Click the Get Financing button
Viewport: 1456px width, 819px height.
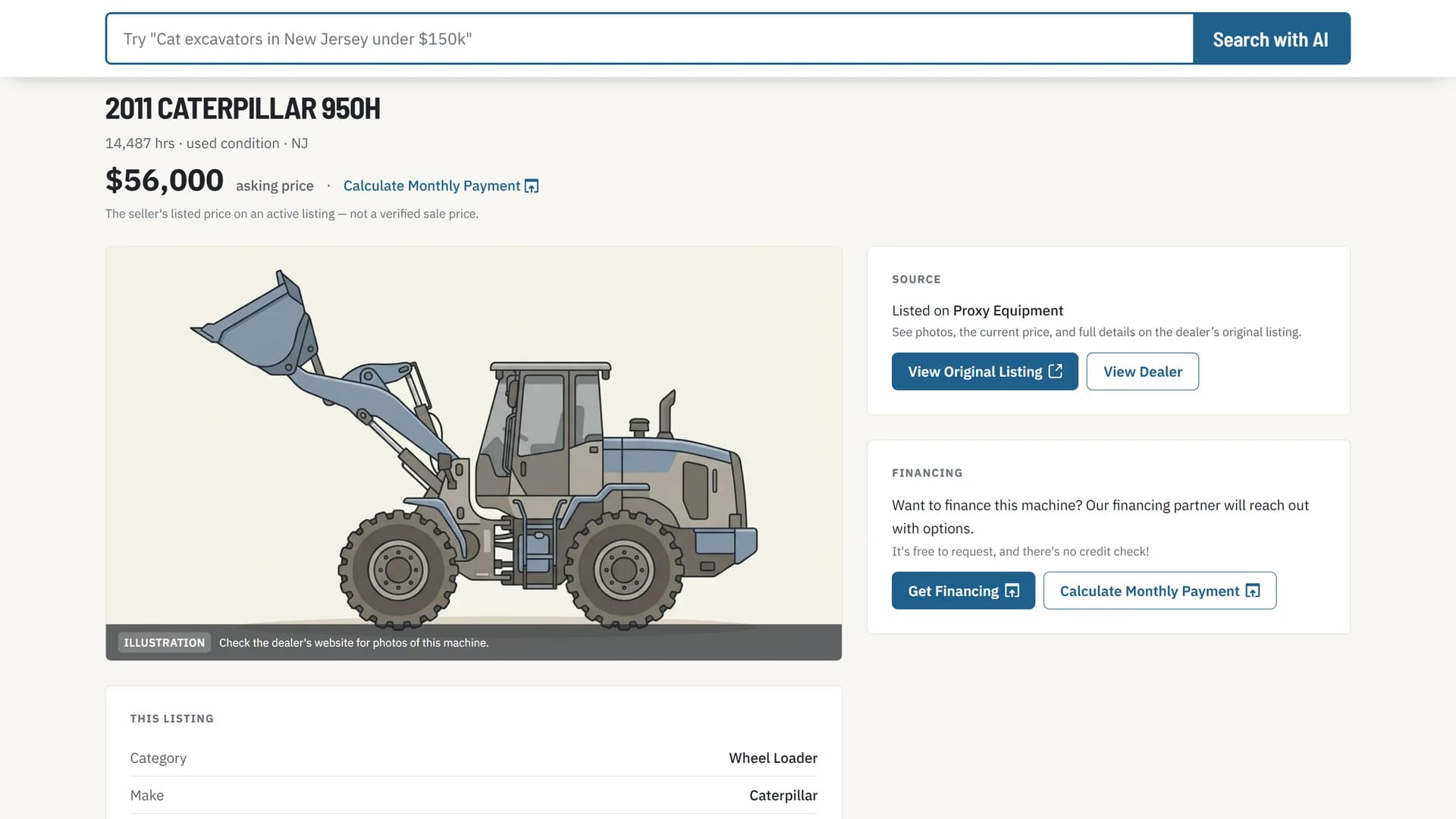963,591
